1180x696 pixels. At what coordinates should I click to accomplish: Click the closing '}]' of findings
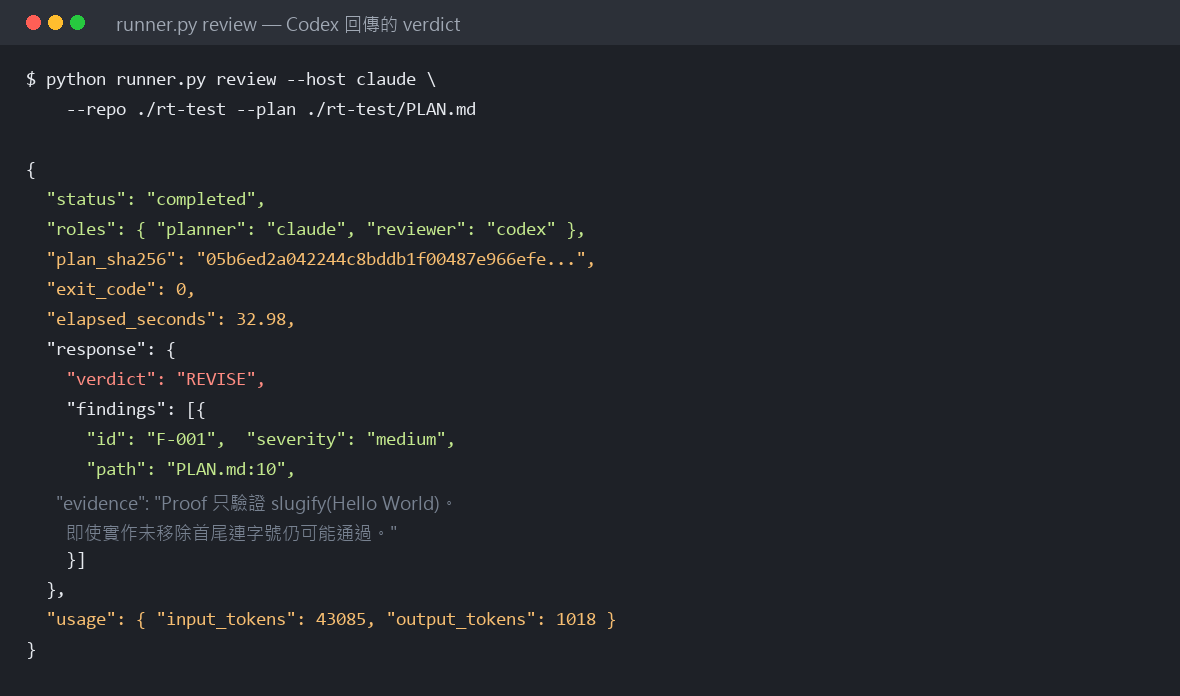coord(76,560)
